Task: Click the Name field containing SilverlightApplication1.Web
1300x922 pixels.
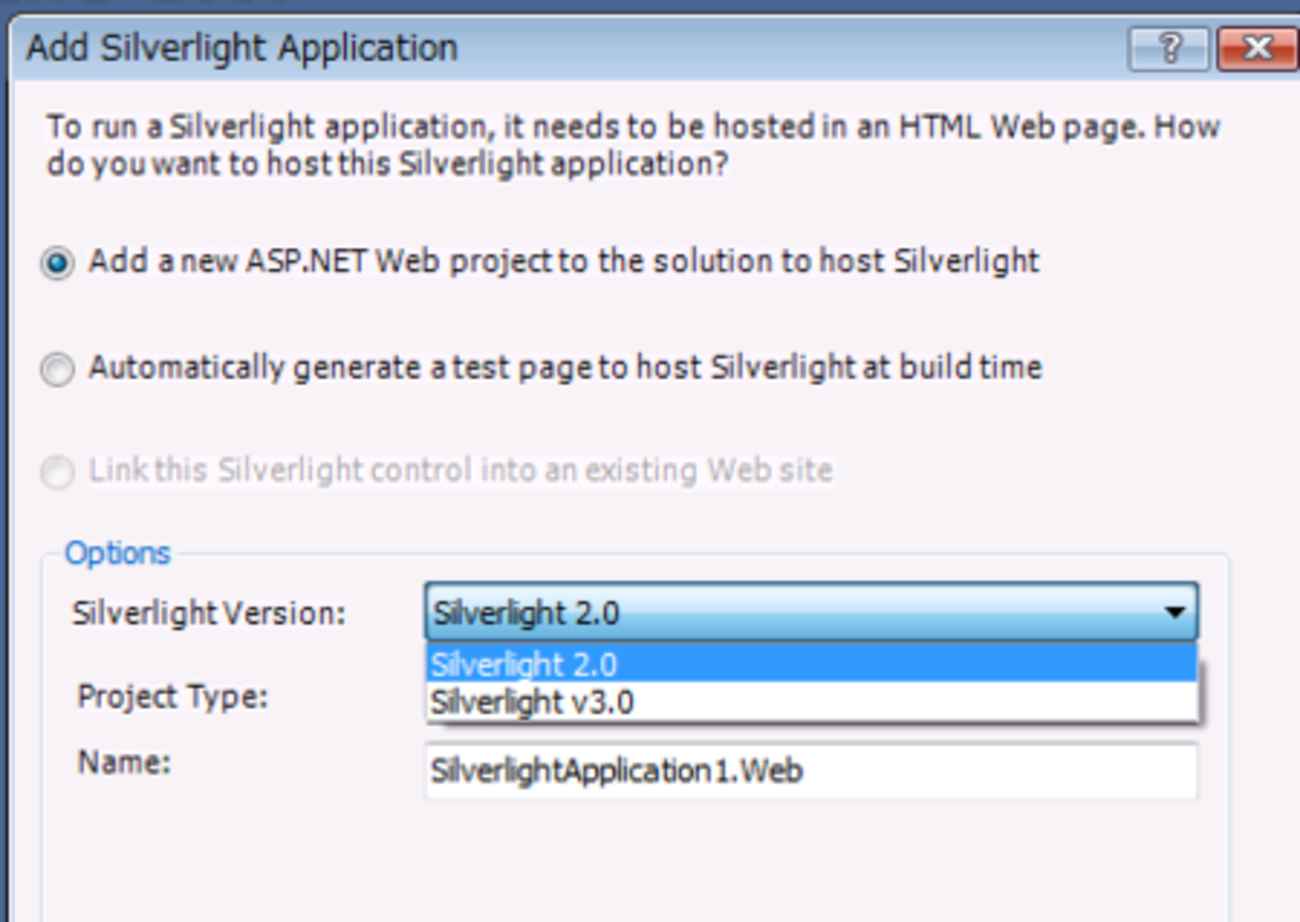Action: (810, 771)
